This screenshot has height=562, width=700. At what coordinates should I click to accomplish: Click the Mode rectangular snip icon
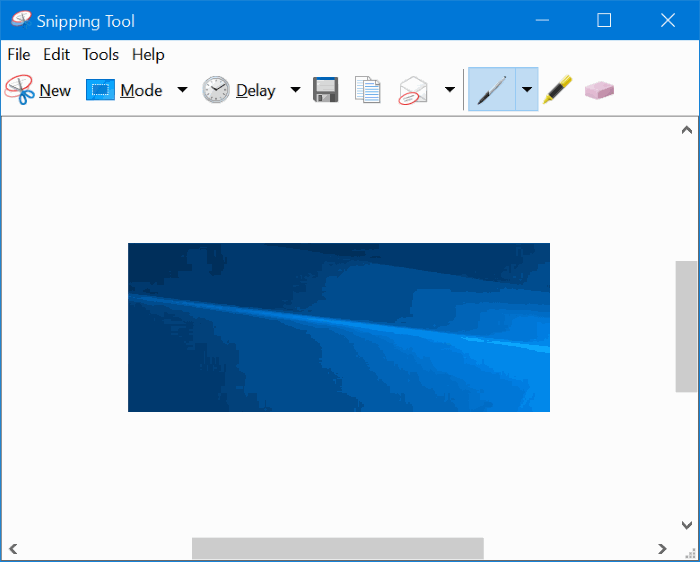coord(100,90)
